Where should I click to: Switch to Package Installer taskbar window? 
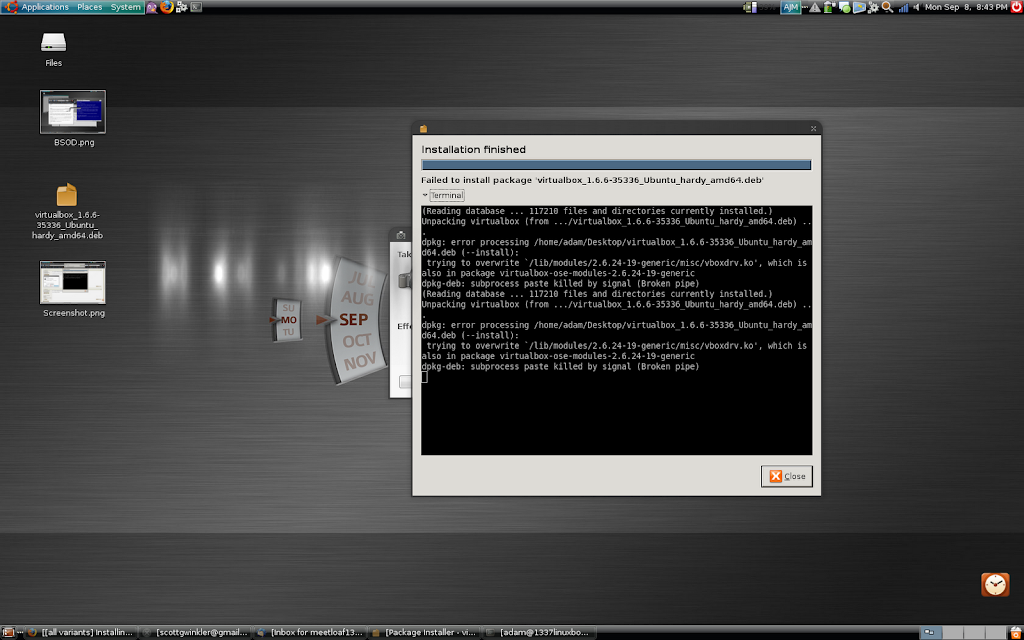tap(427, 632)
